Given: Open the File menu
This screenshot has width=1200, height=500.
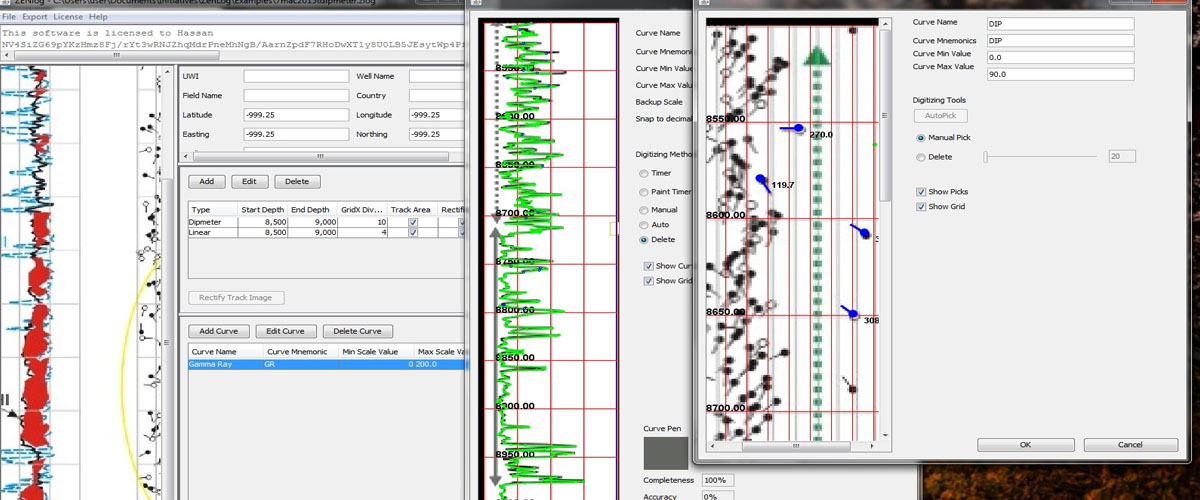Looking at the screenshot, I should [x=9, y=17].
